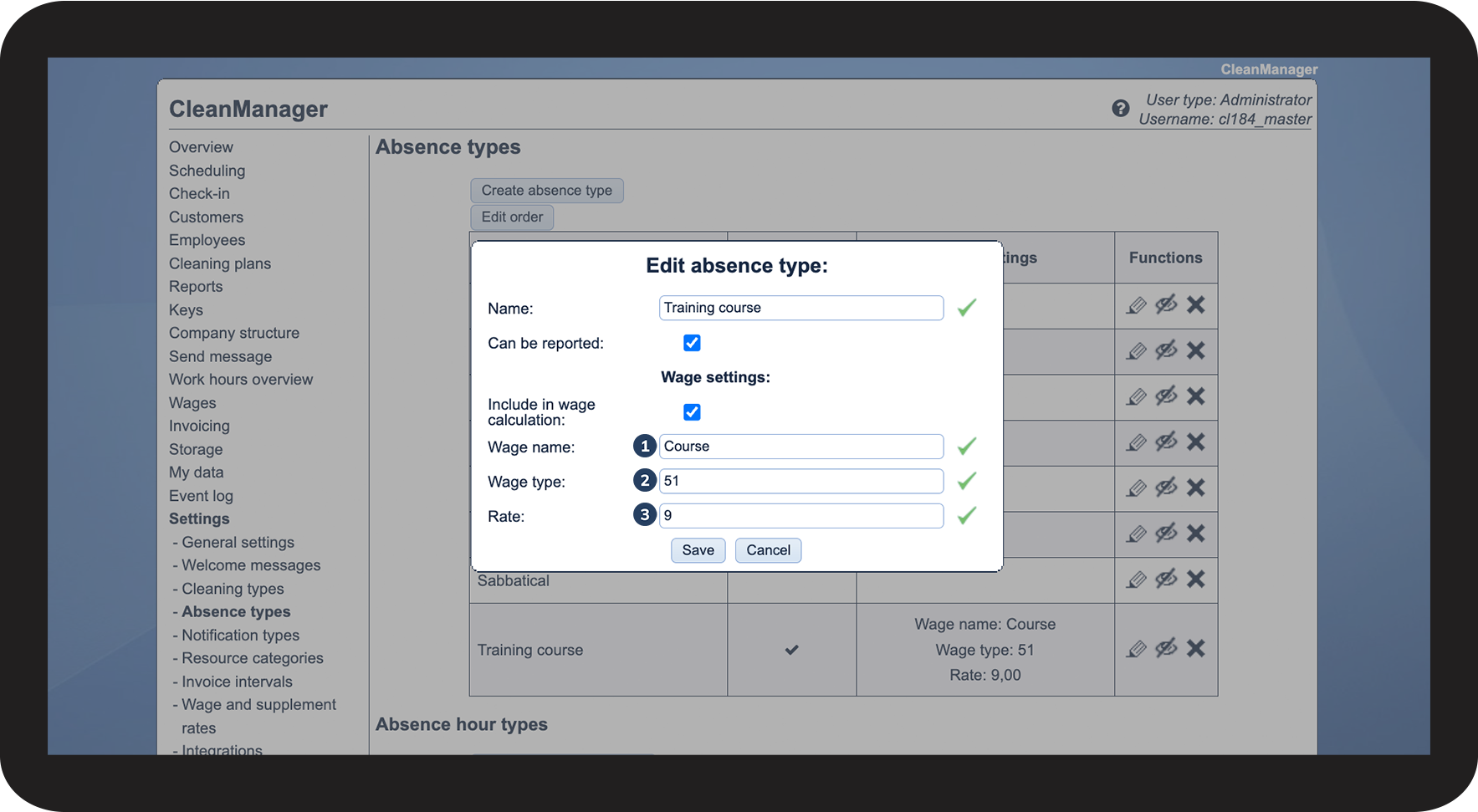Uncheck the Can be reported checkbox
The image size is (1478, 812).
[692, 343]
